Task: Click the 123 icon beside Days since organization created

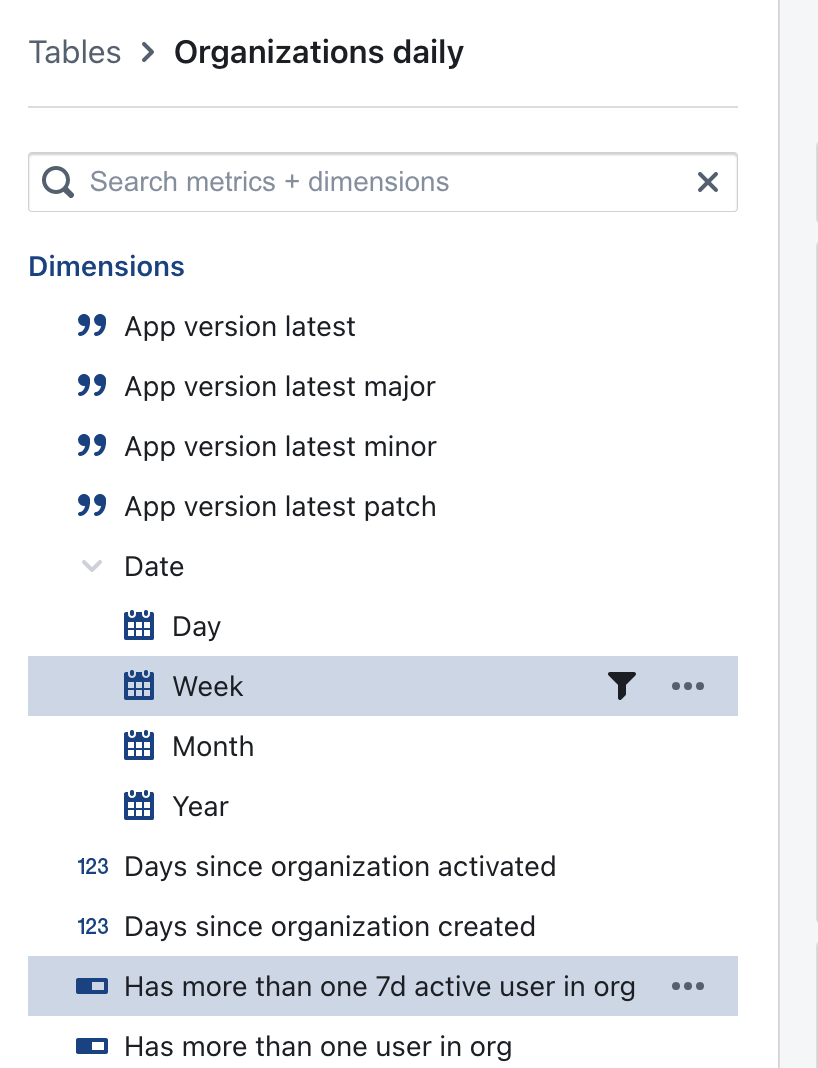Action: pos(91,926)
